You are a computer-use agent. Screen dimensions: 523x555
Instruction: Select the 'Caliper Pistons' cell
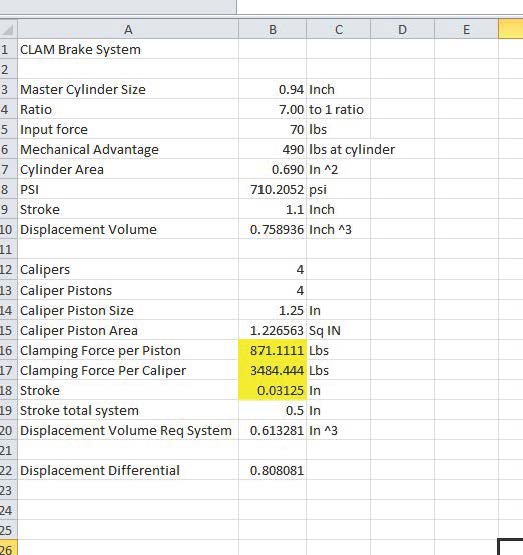point(128,290)
